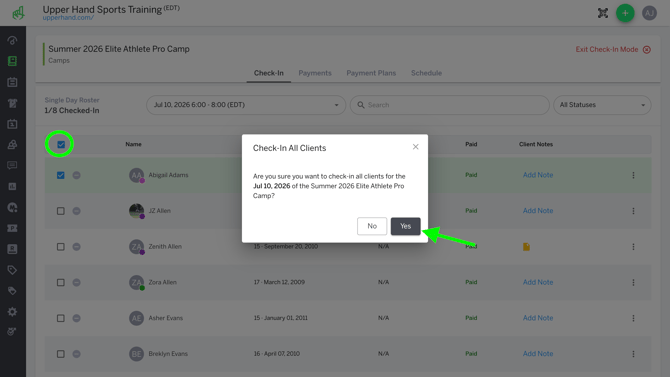Image resolution: width=670 pixels, height=377 pixels.
Task: Open the price tag icon in sidebar
Action: [x=12, y=270]
